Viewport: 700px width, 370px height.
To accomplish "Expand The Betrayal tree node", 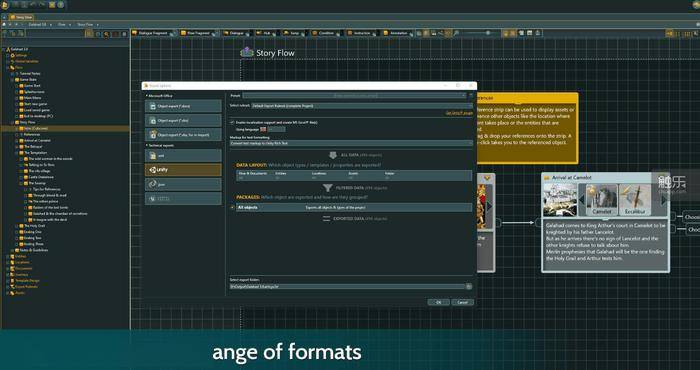I will pyautogui.click(x=17, y=146).
